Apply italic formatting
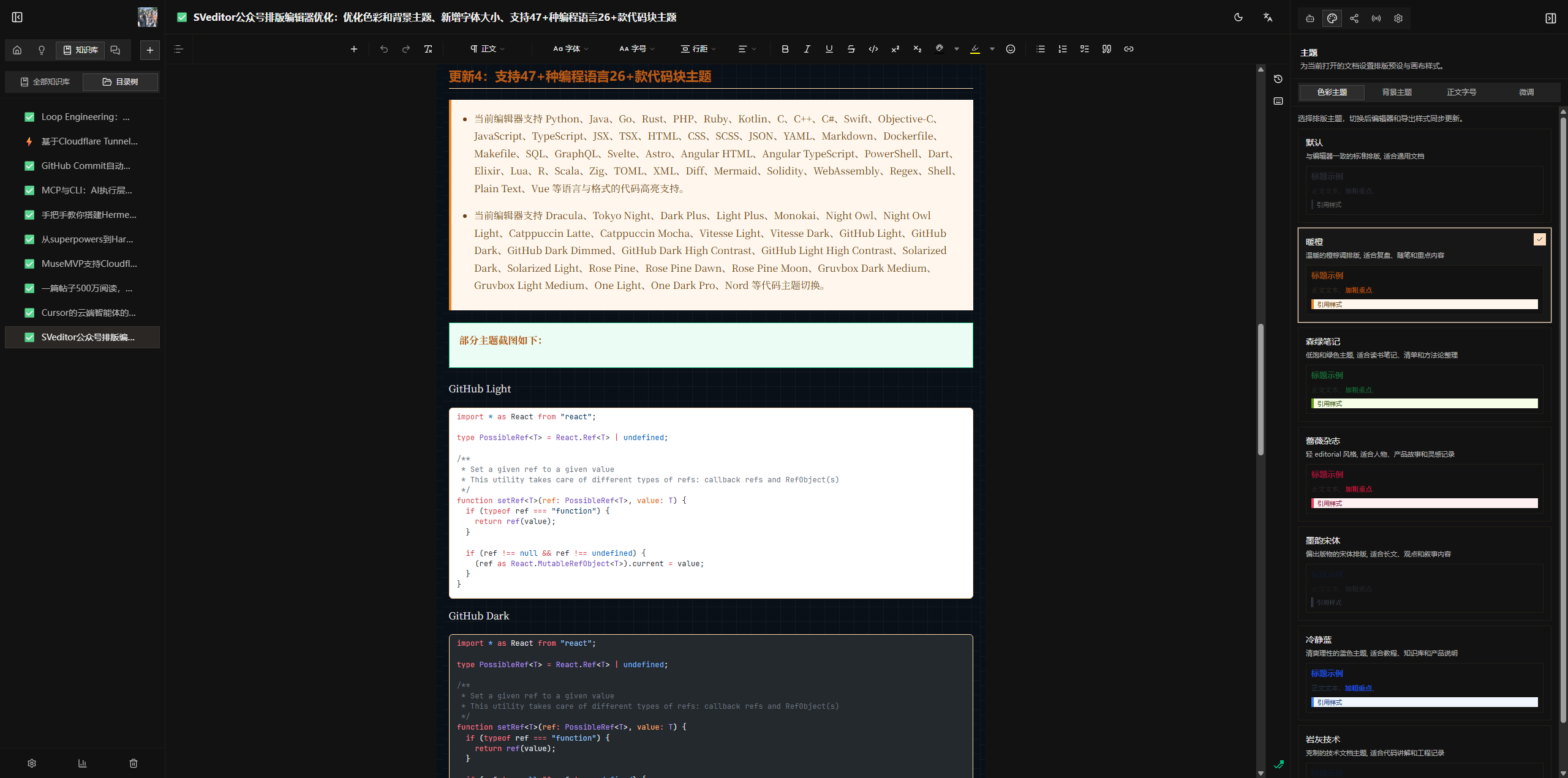This screenshot has width=1568, height=778. coord(807,49)
